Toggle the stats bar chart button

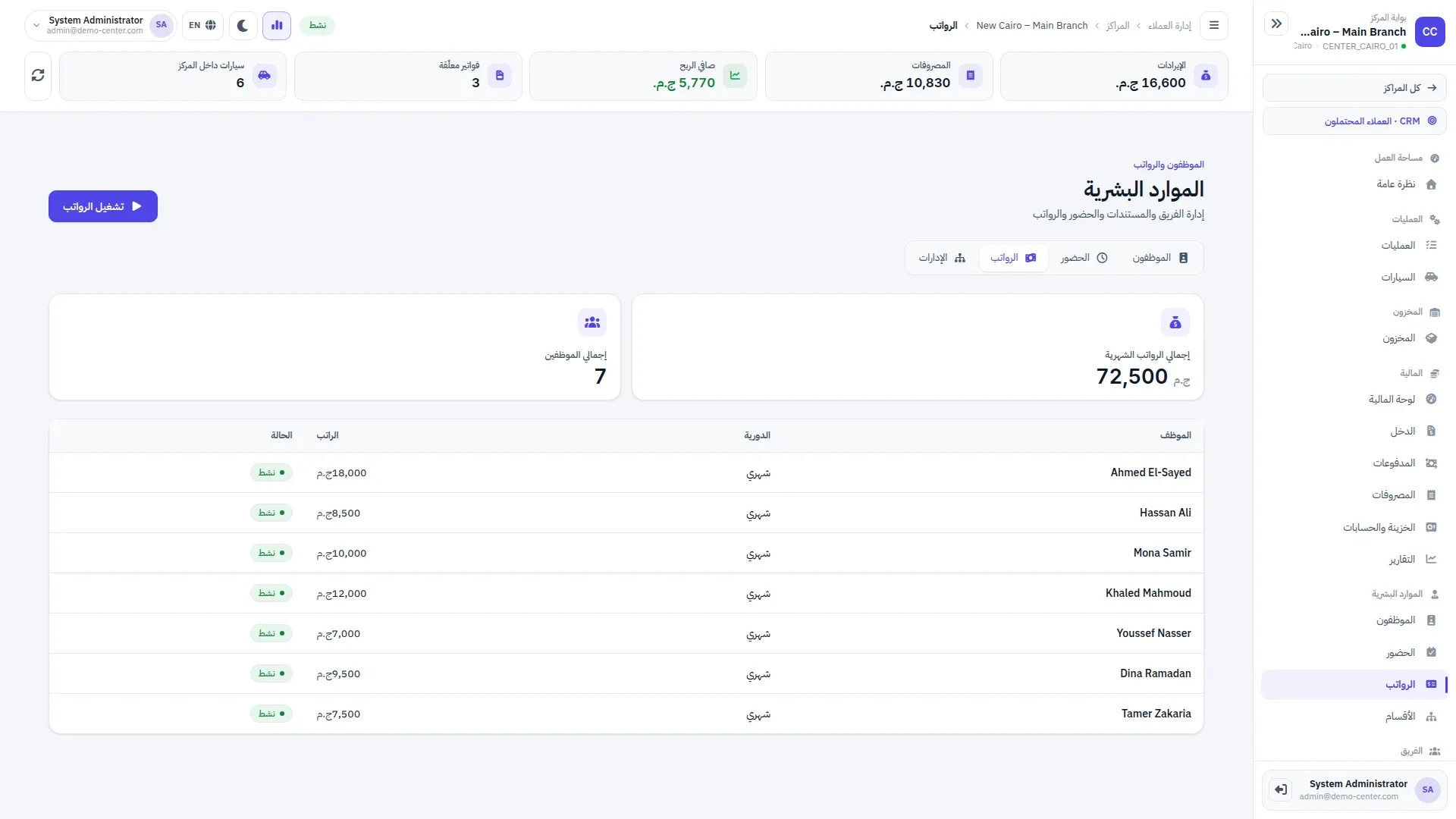click(x=277, y=25)
